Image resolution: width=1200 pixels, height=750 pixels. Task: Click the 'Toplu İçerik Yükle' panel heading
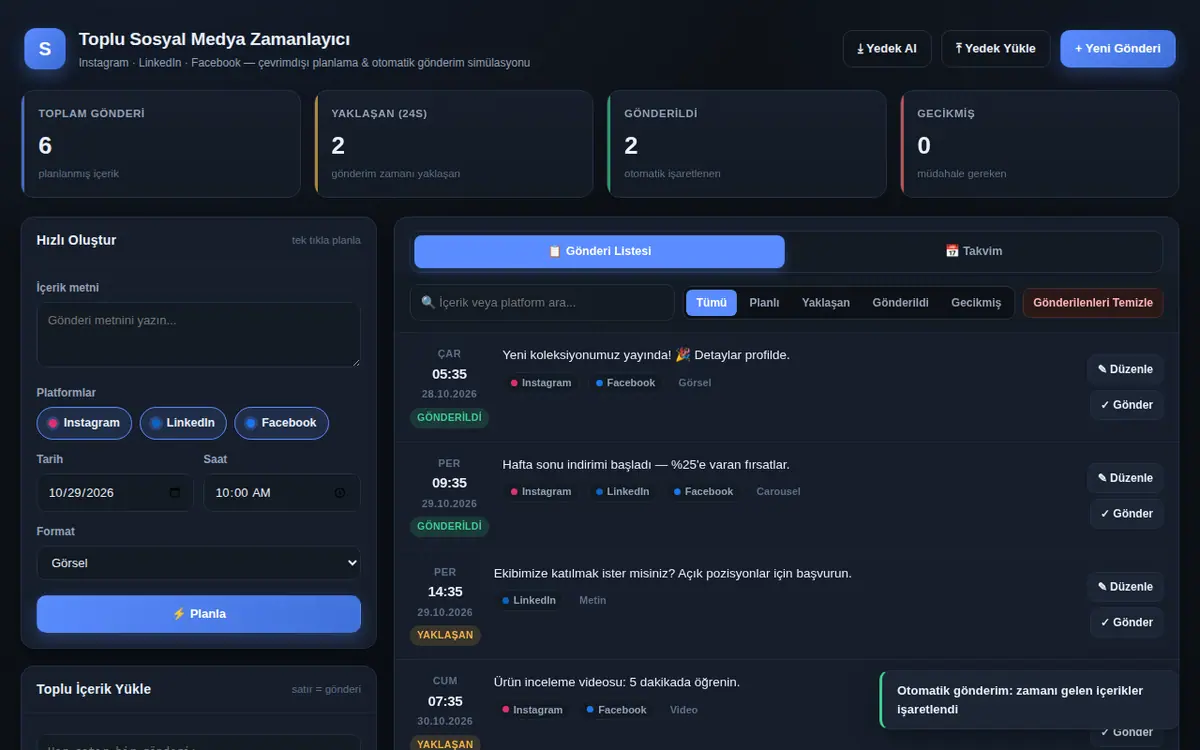pyautogui.click(x=94, y=689)
